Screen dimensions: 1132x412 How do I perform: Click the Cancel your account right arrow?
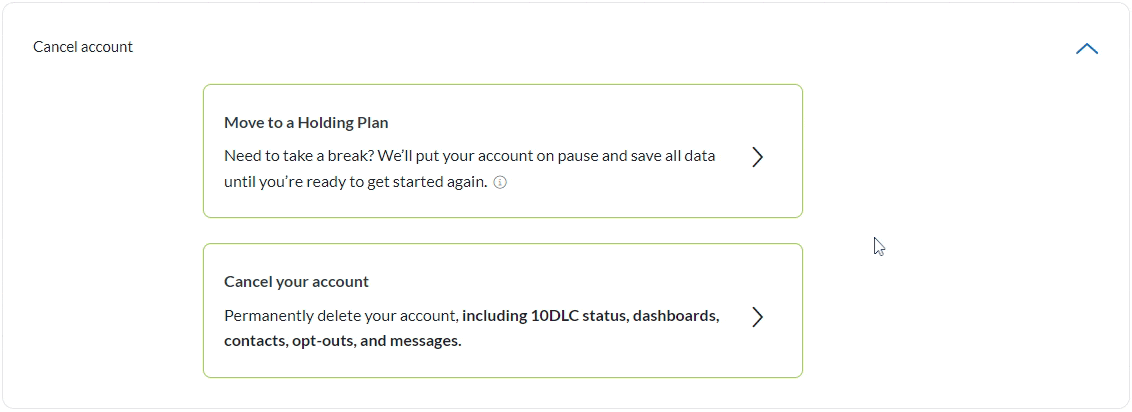click(757, 317)
